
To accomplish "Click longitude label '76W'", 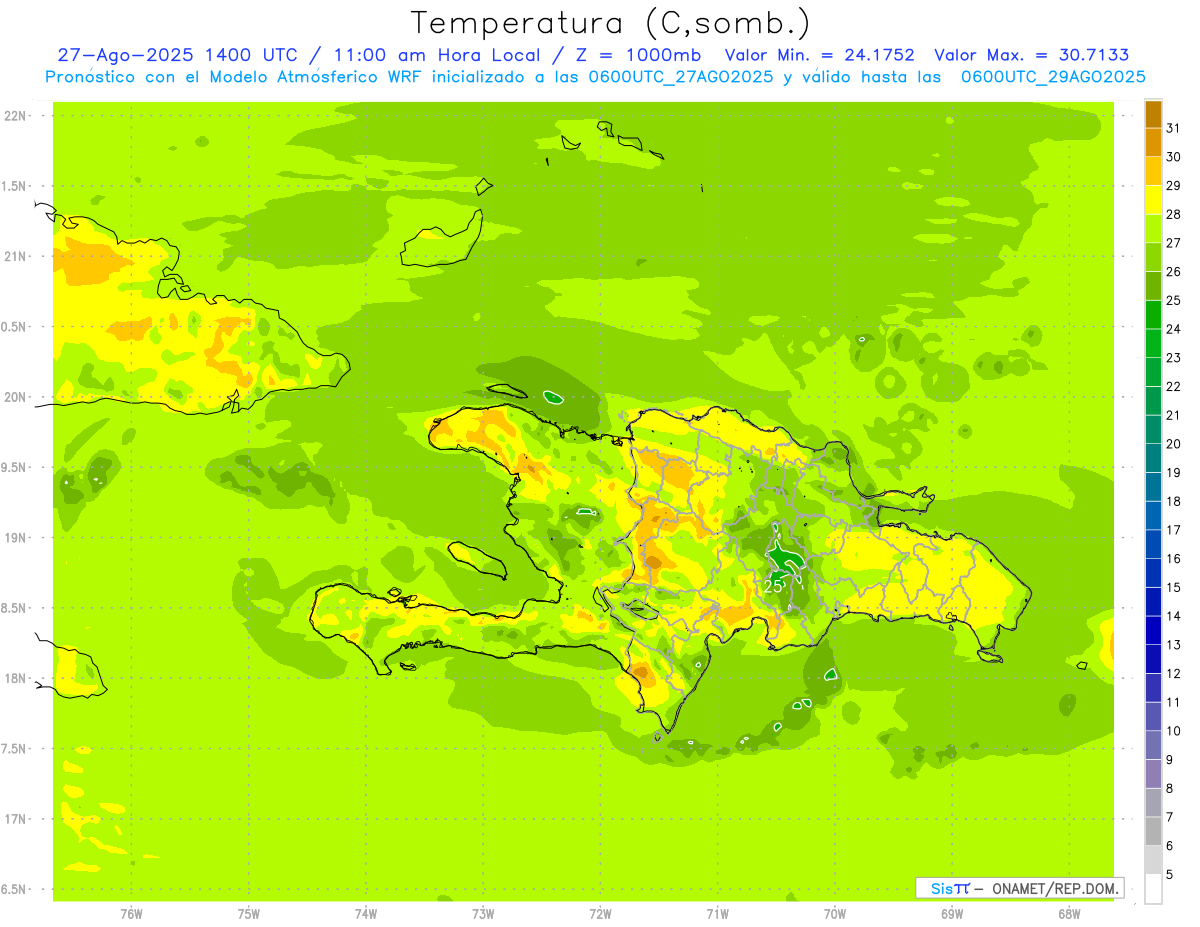I will pyautogui.click(x=131, y=914).
